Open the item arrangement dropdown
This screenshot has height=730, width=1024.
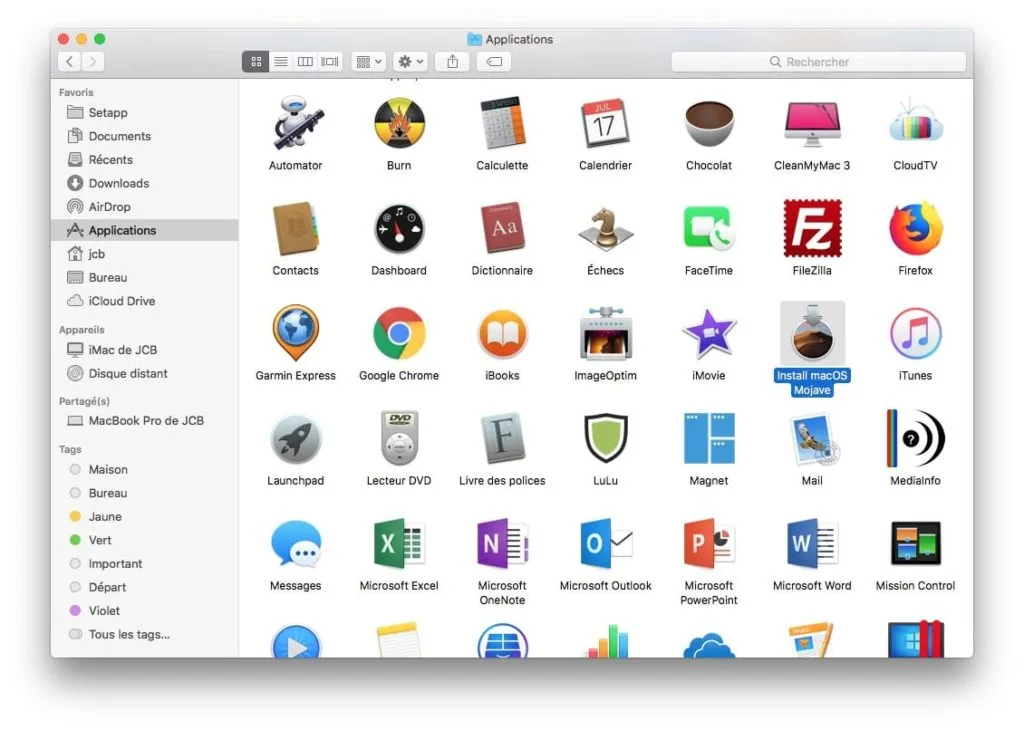369,62
